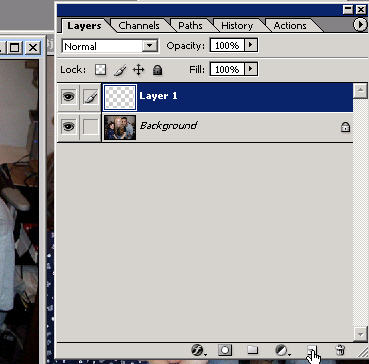The width and height of the screenshot is (369, 364).
Task: Hide Layer 1 using its eye icon
Action: coord(68,97)
